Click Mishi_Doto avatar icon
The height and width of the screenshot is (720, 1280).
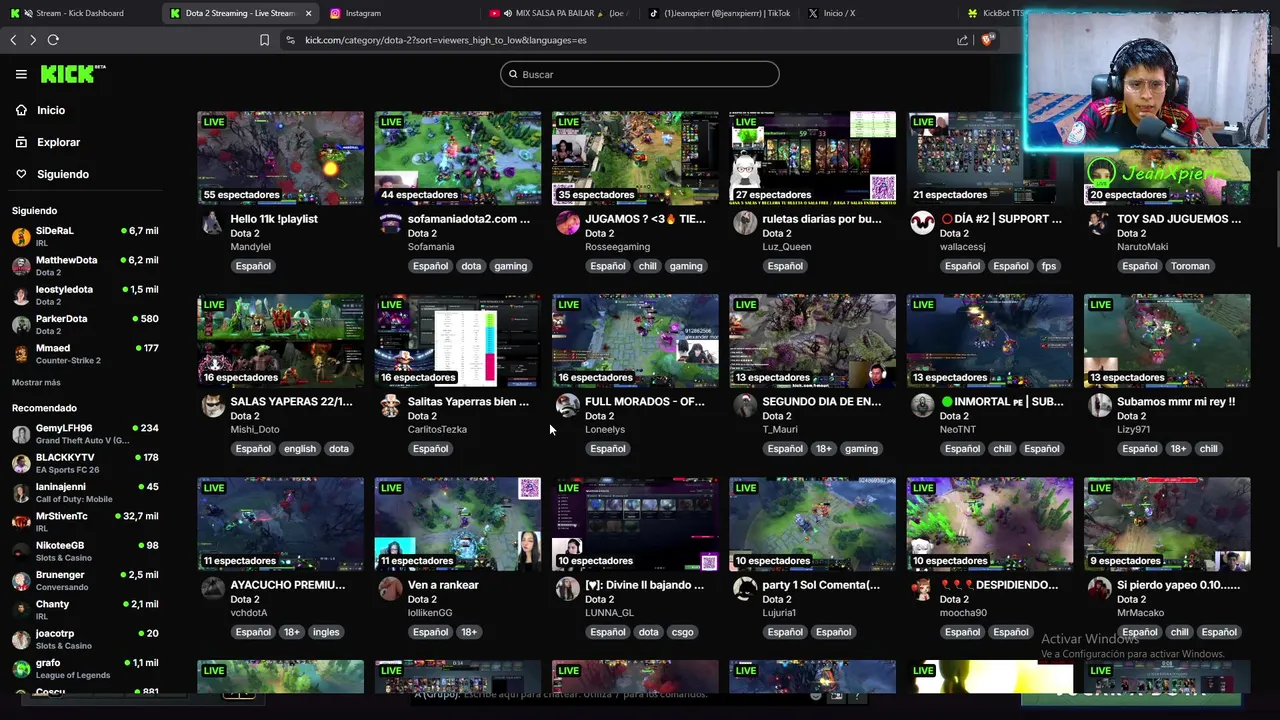pos(213,405)
